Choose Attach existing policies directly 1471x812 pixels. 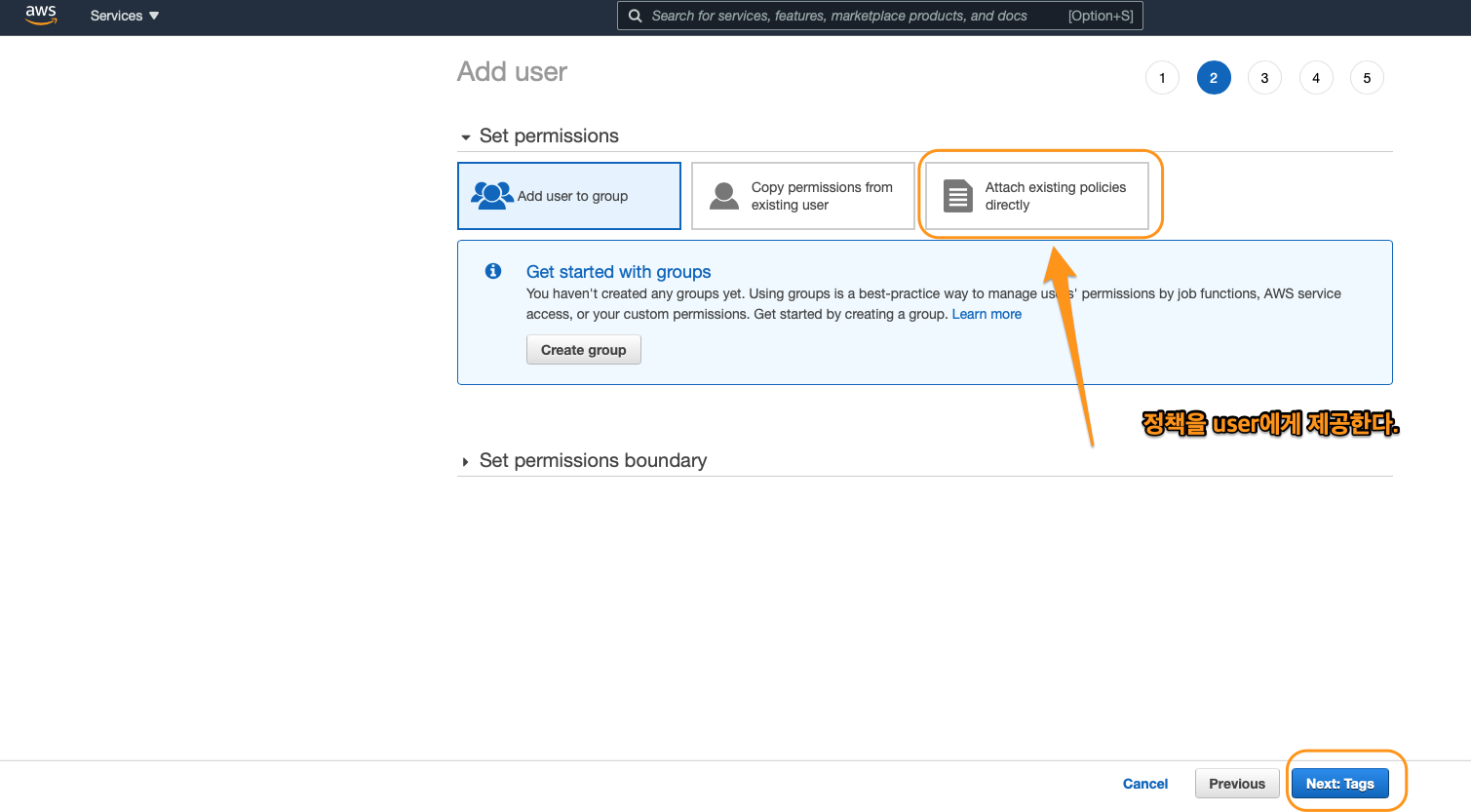click(1055, 196)
